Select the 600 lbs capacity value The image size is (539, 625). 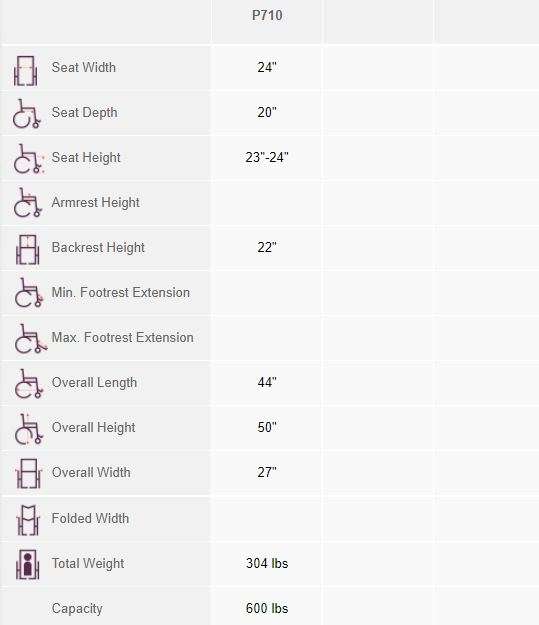click(x=267, y=608)
